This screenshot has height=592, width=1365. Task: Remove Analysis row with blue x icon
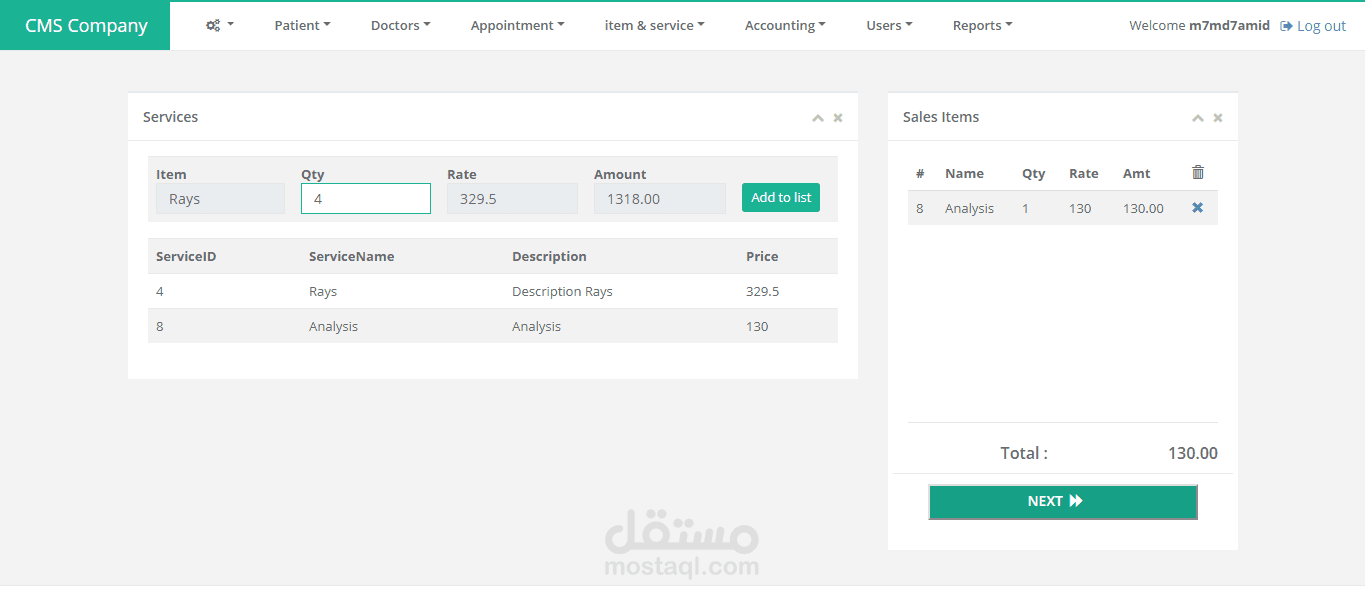click(x=1197, y=208)
